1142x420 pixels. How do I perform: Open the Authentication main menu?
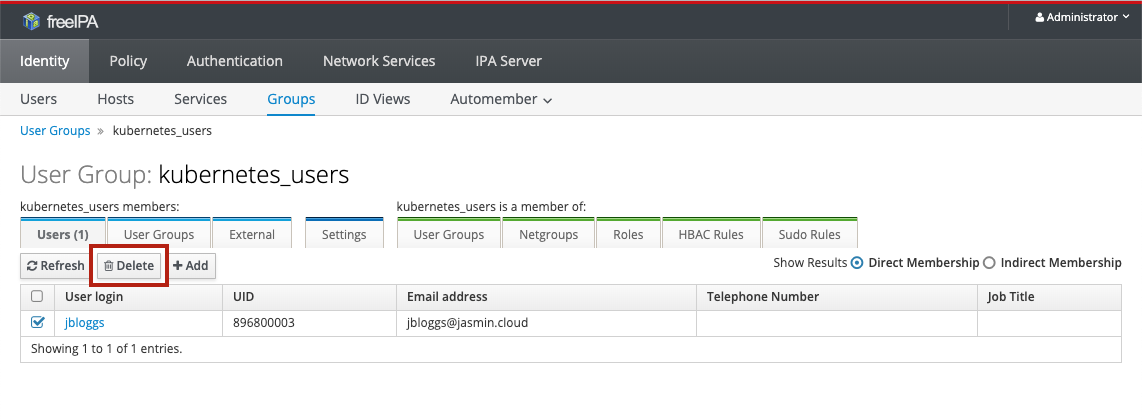pyautogui.click(x=235, y=61)
